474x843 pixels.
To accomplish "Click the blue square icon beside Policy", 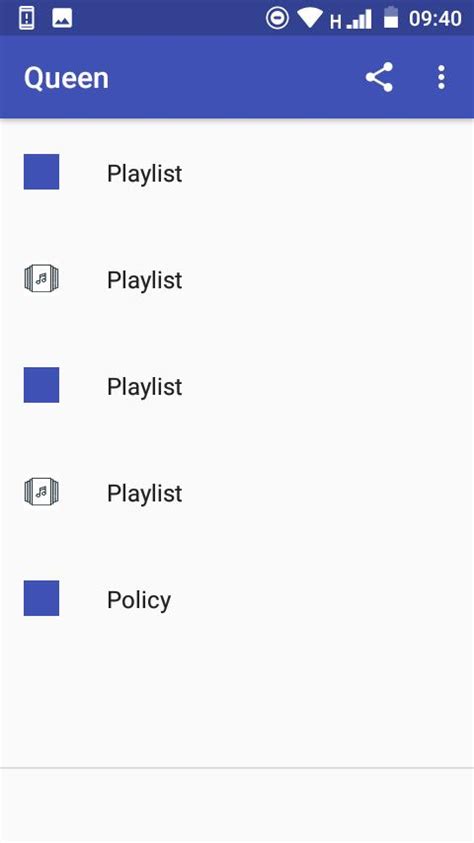I will [41, 598].
